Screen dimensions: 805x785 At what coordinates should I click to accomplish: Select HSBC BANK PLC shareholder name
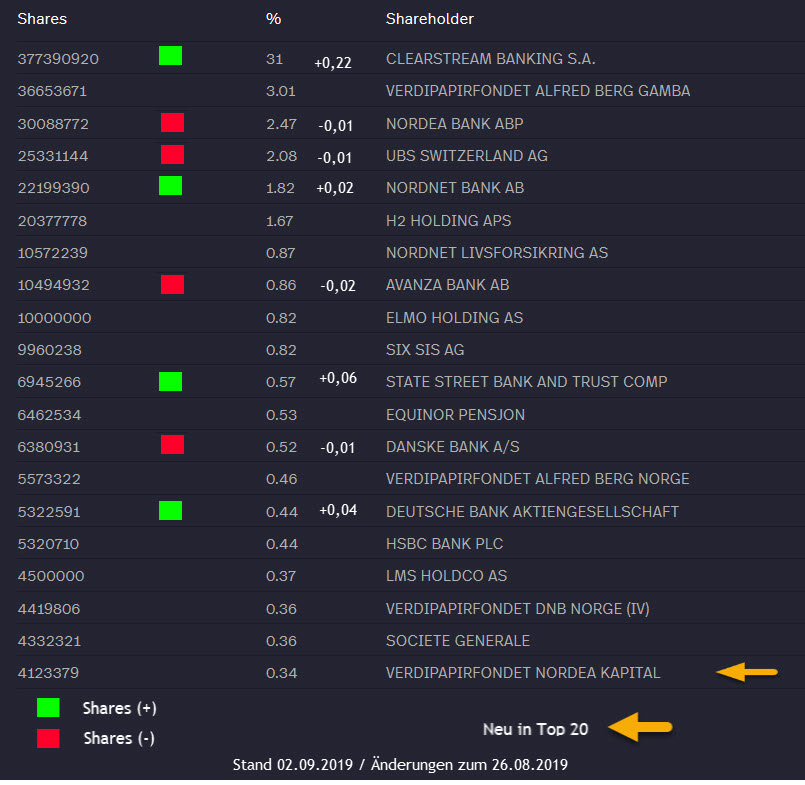pos(445,544)
